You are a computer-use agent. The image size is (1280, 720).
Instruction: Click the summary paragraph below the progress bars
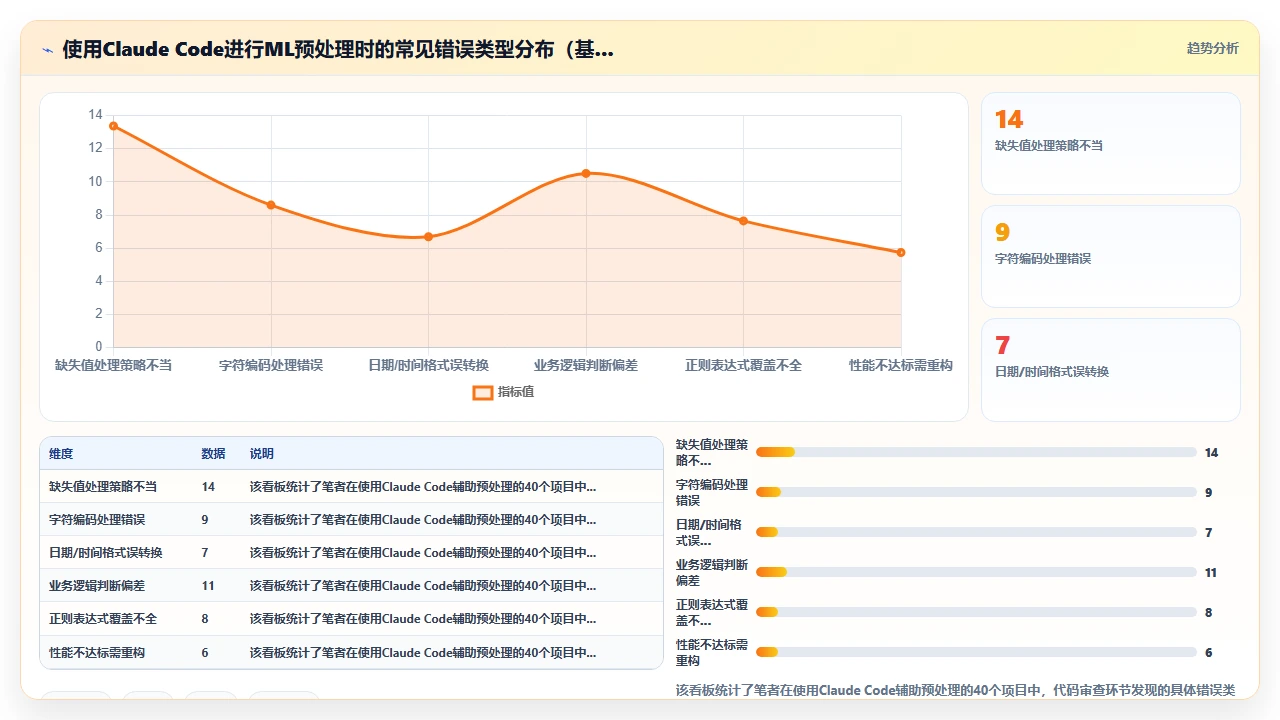click(956, 690)
